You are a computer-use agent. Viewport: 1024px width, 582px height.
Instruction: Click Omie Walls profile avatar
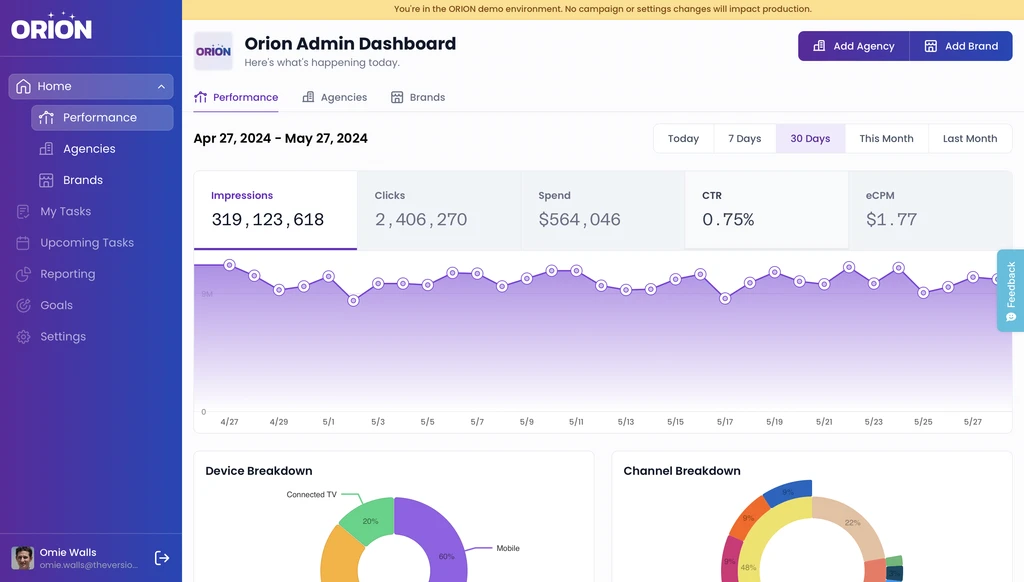coord(23,558)
